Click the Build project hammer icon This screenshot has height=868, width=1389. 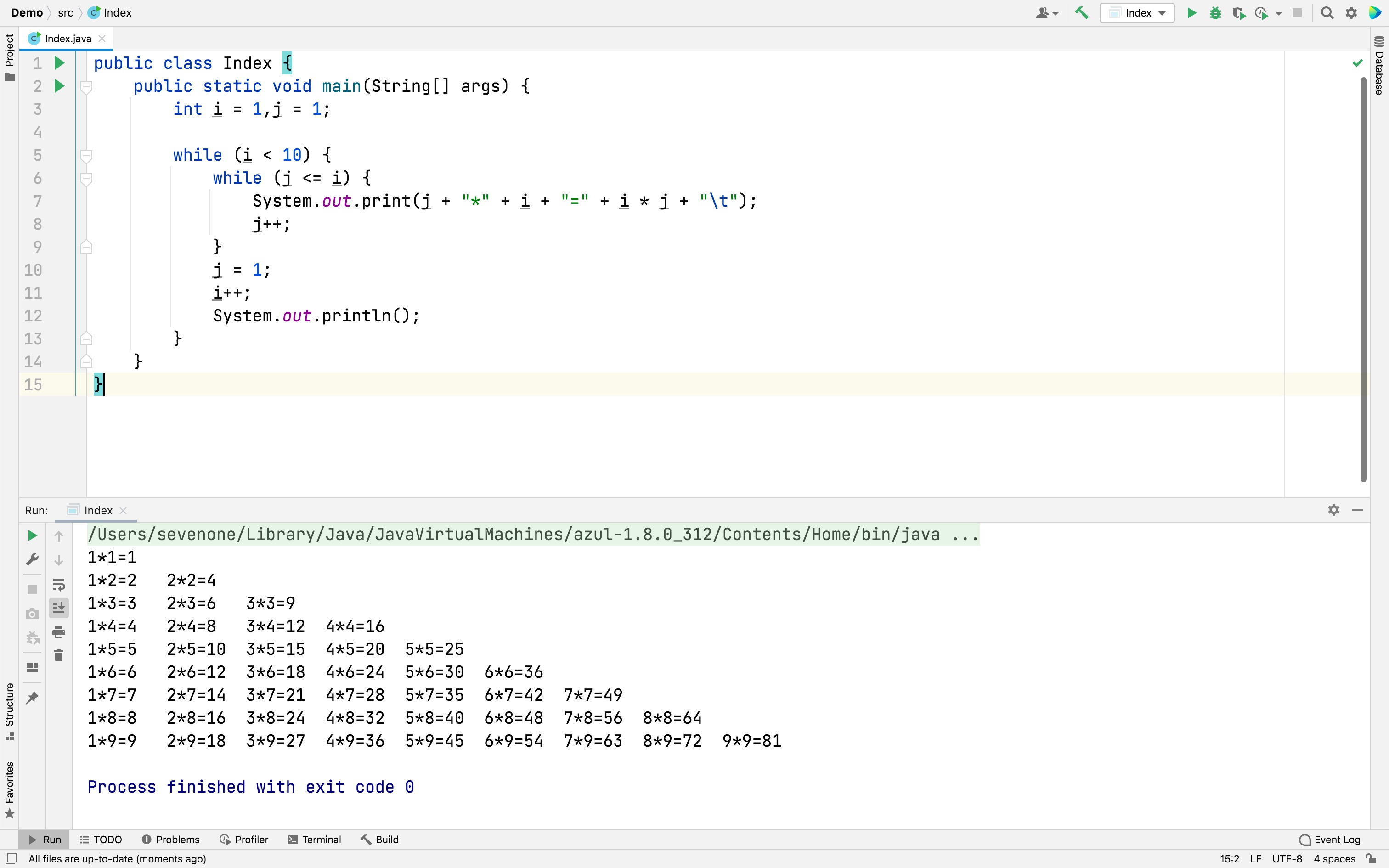[x=1081, y=13]
